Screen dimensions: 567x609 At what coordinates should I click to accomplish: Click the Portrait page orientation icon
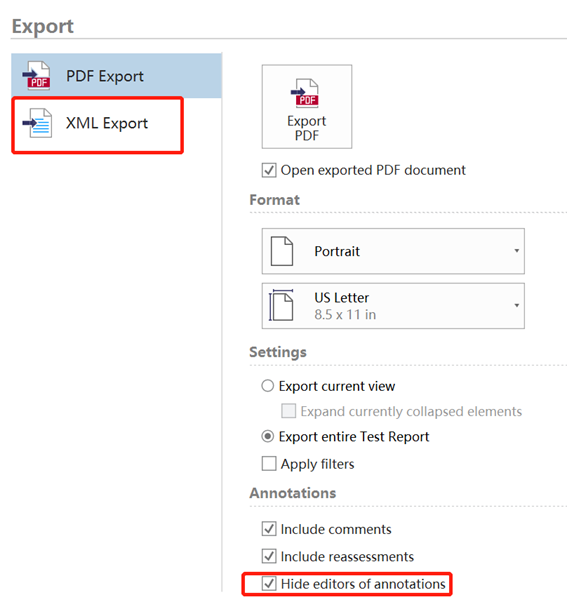click(282, 251)
